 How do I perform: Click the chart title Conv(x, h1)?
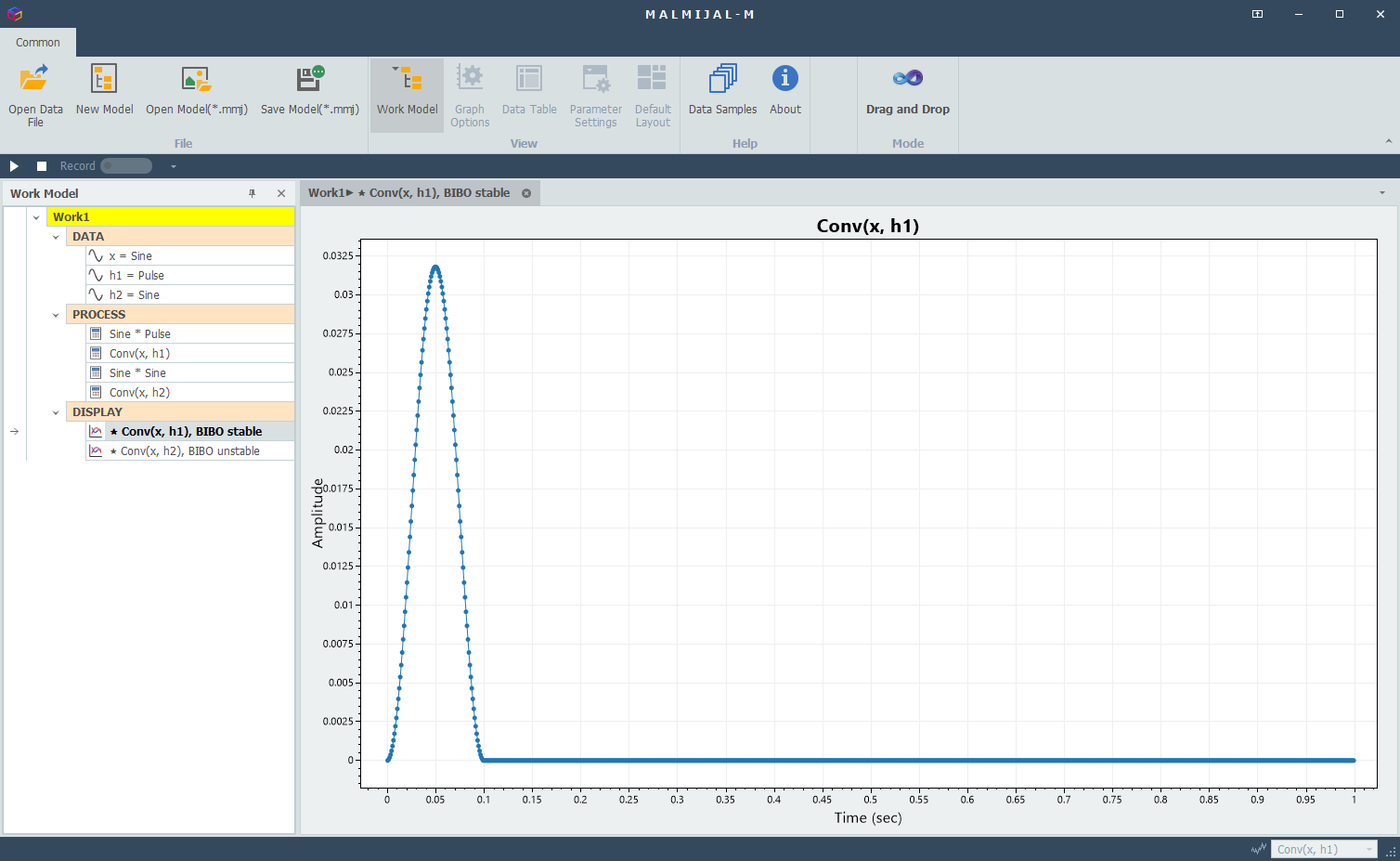pyautogui.click(x=868, y=226)
